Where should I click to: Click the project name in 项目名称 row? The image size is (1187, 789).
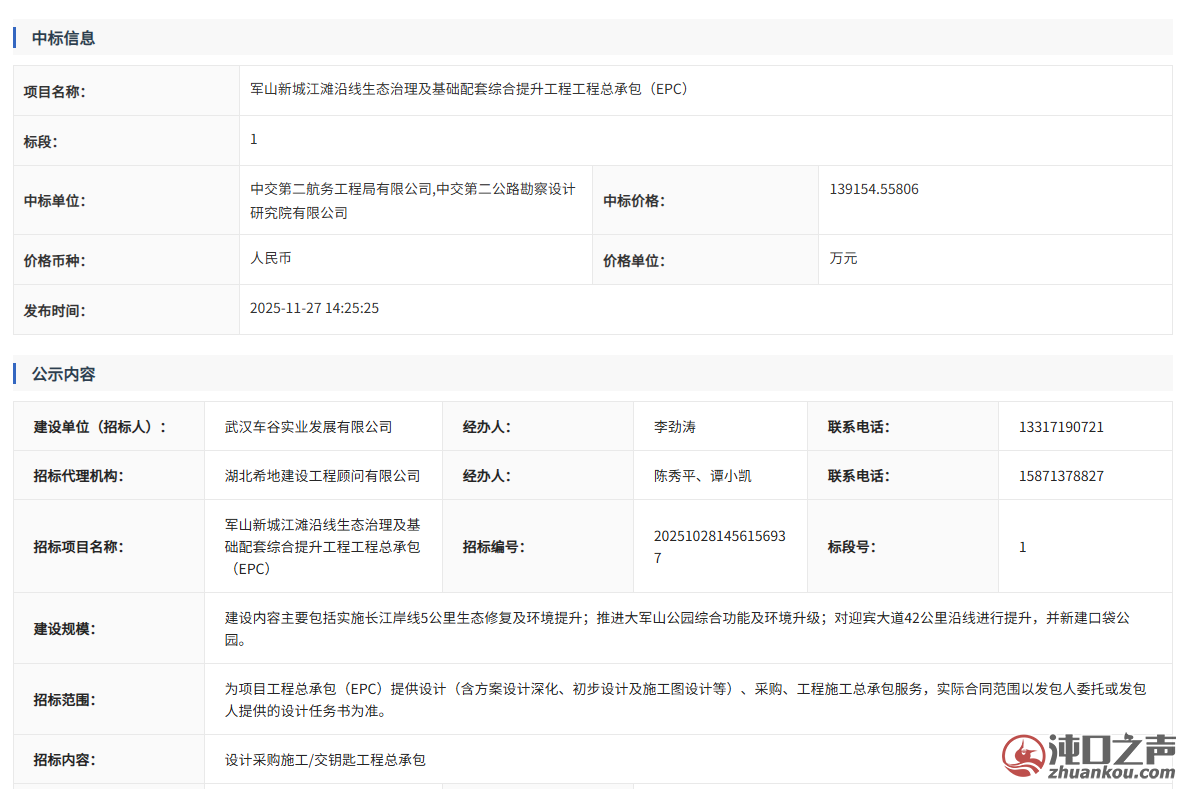(x=469, y=89)
